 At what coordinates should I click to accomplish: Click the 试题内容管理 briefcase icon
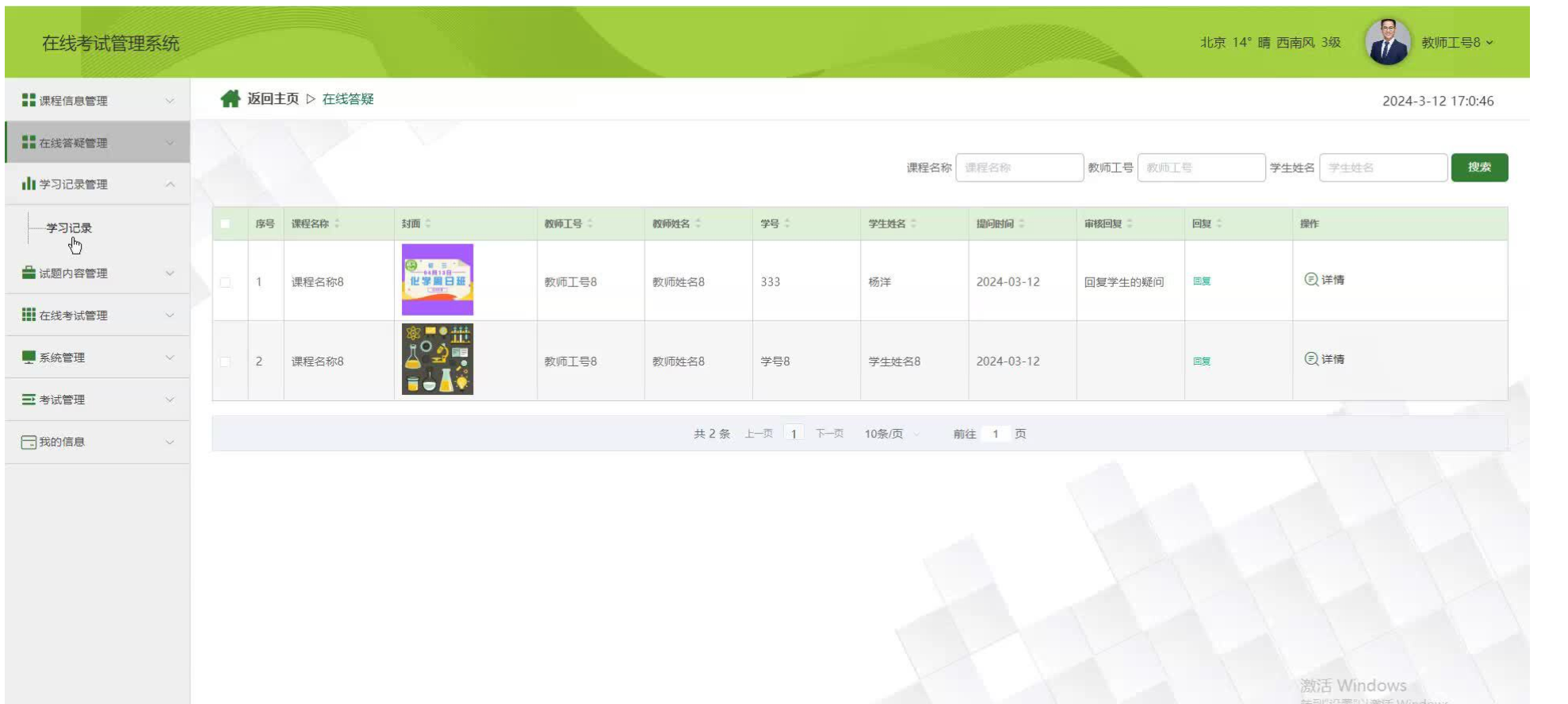29,273
